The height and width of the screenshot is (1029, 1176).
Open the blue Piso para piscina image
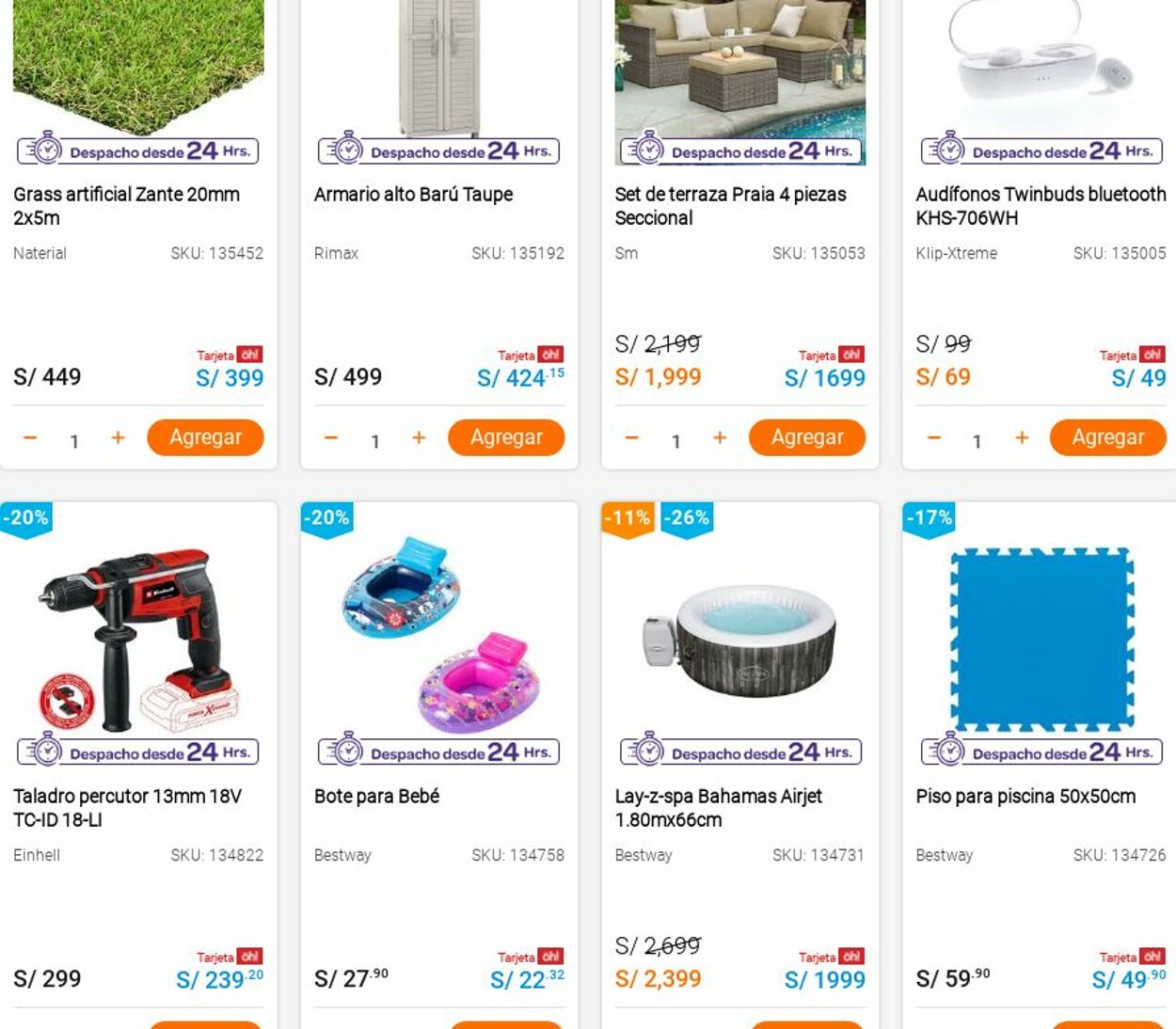(x=1041, y=640)
